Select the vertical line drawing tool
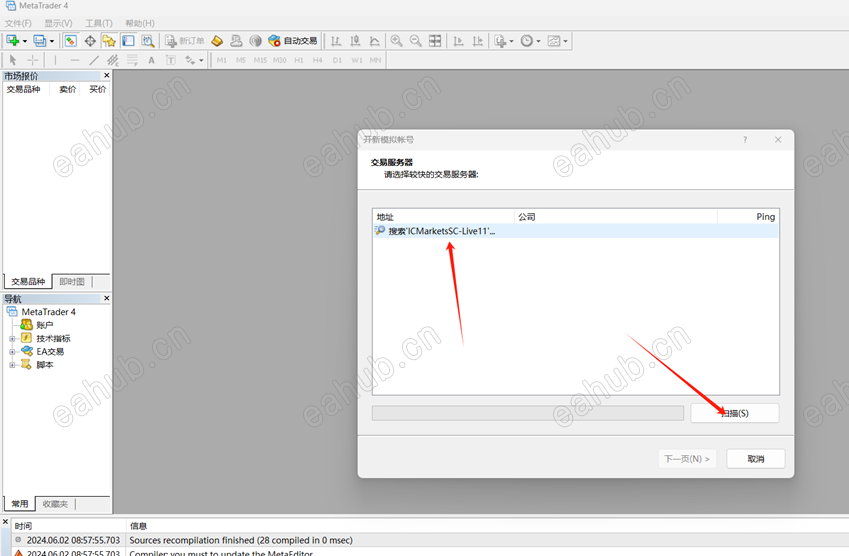The image size is (849, 556). [55, 60]
